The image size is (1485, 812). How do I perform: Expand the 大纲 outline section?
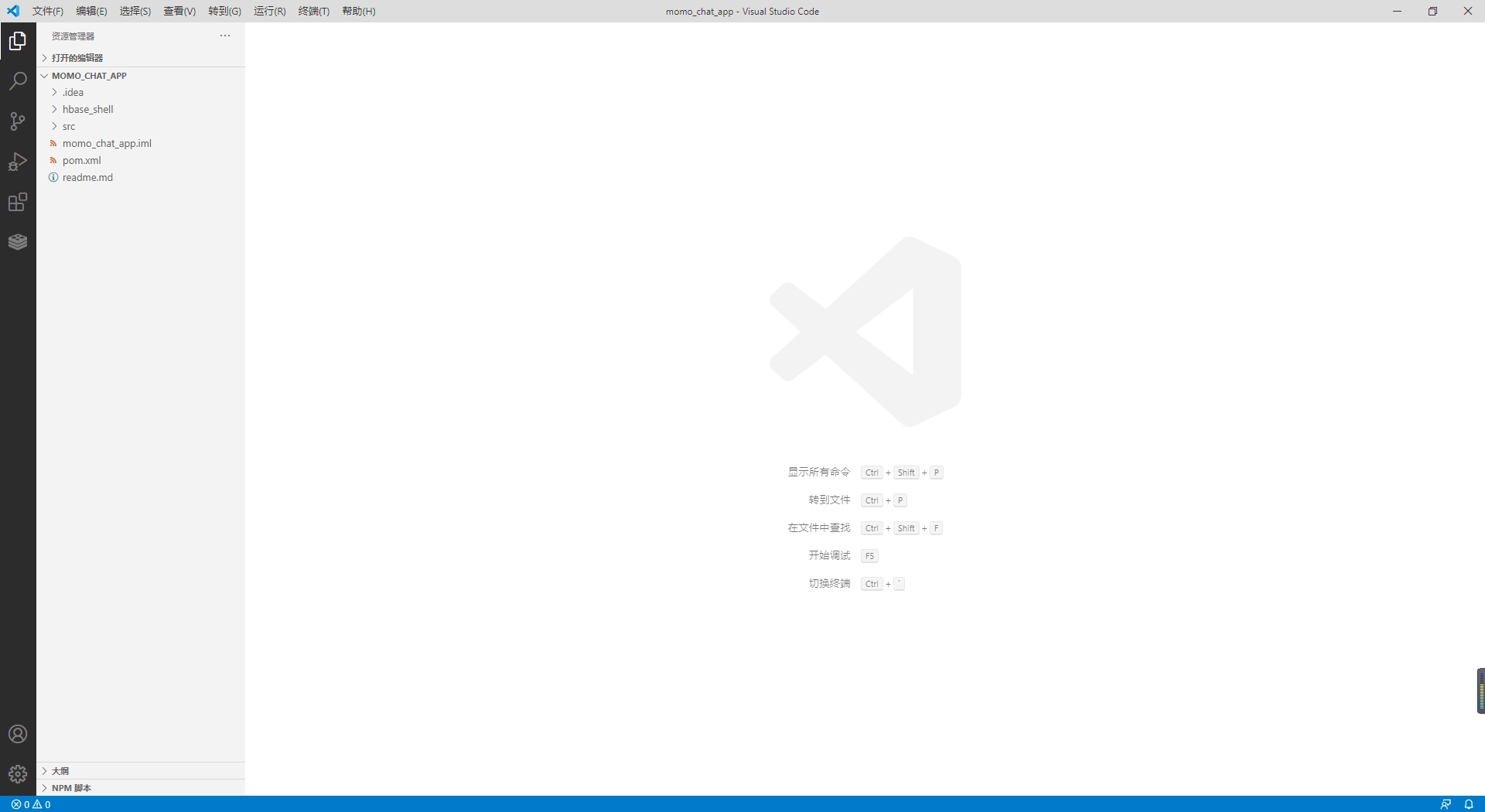point(141,771)
